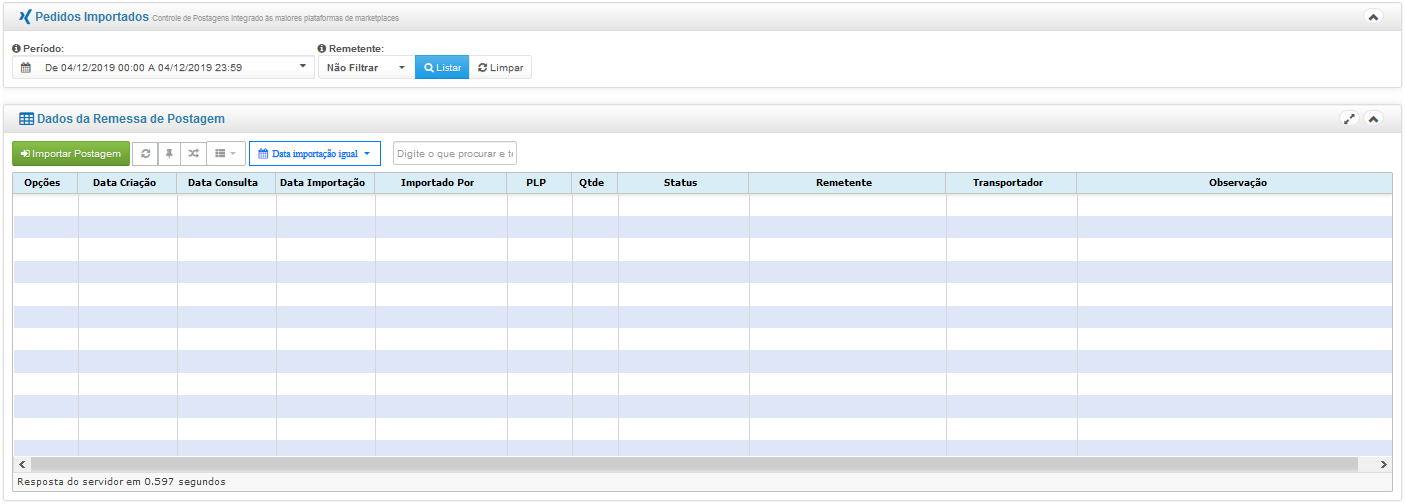Click the table icon beside Dados da Remessa
Viewport: 1405px width, 504px height.
pyautogui.click(x=26, y=119)
